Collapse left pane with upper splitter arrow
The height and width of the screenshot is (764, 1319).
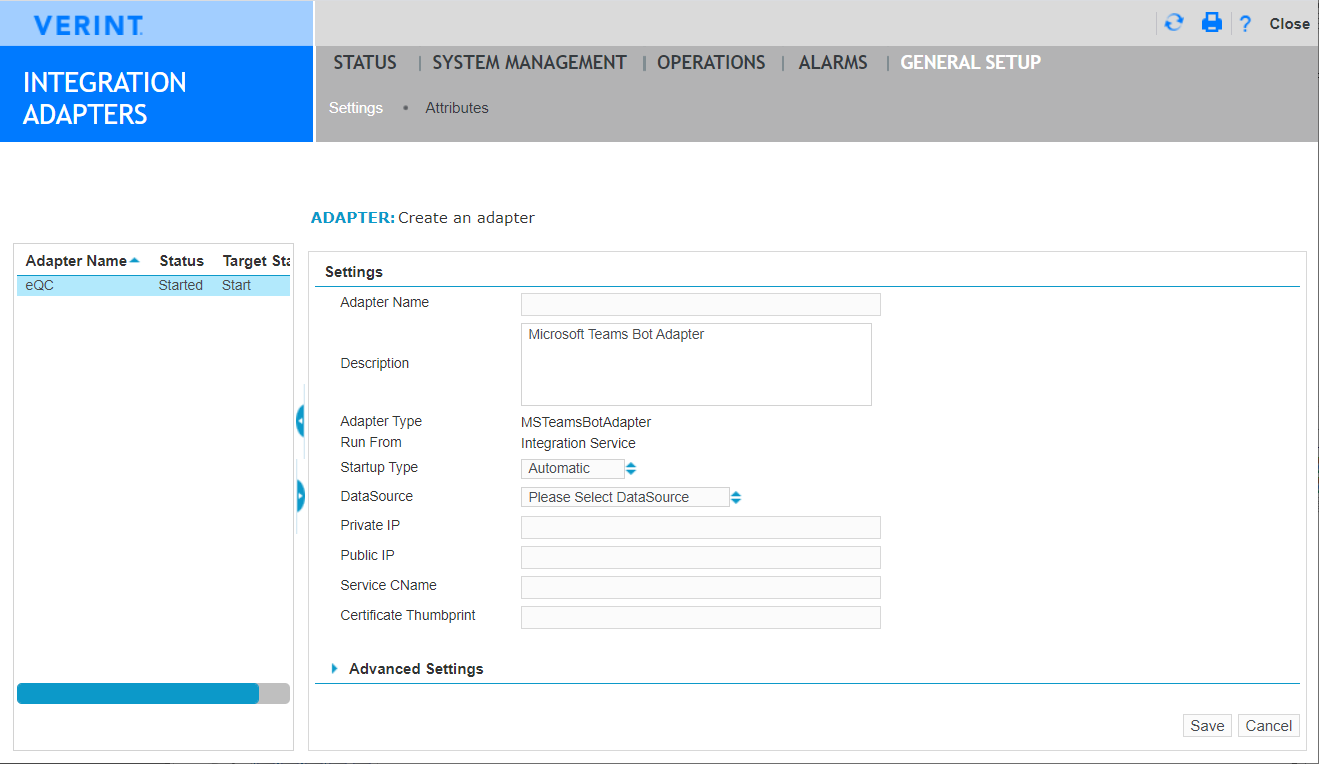pyautogui.click(x=300, y=421)
